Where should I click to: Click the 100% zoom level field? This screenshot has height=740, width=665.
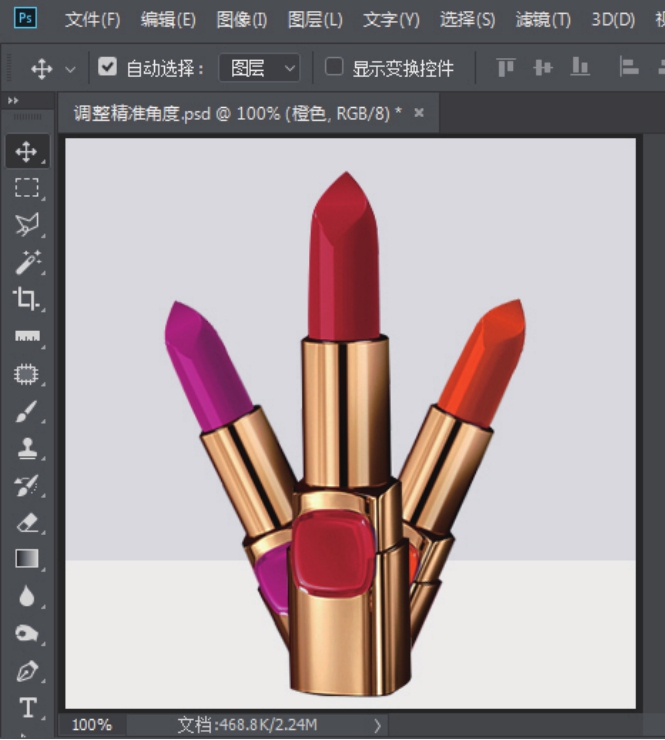92,725
